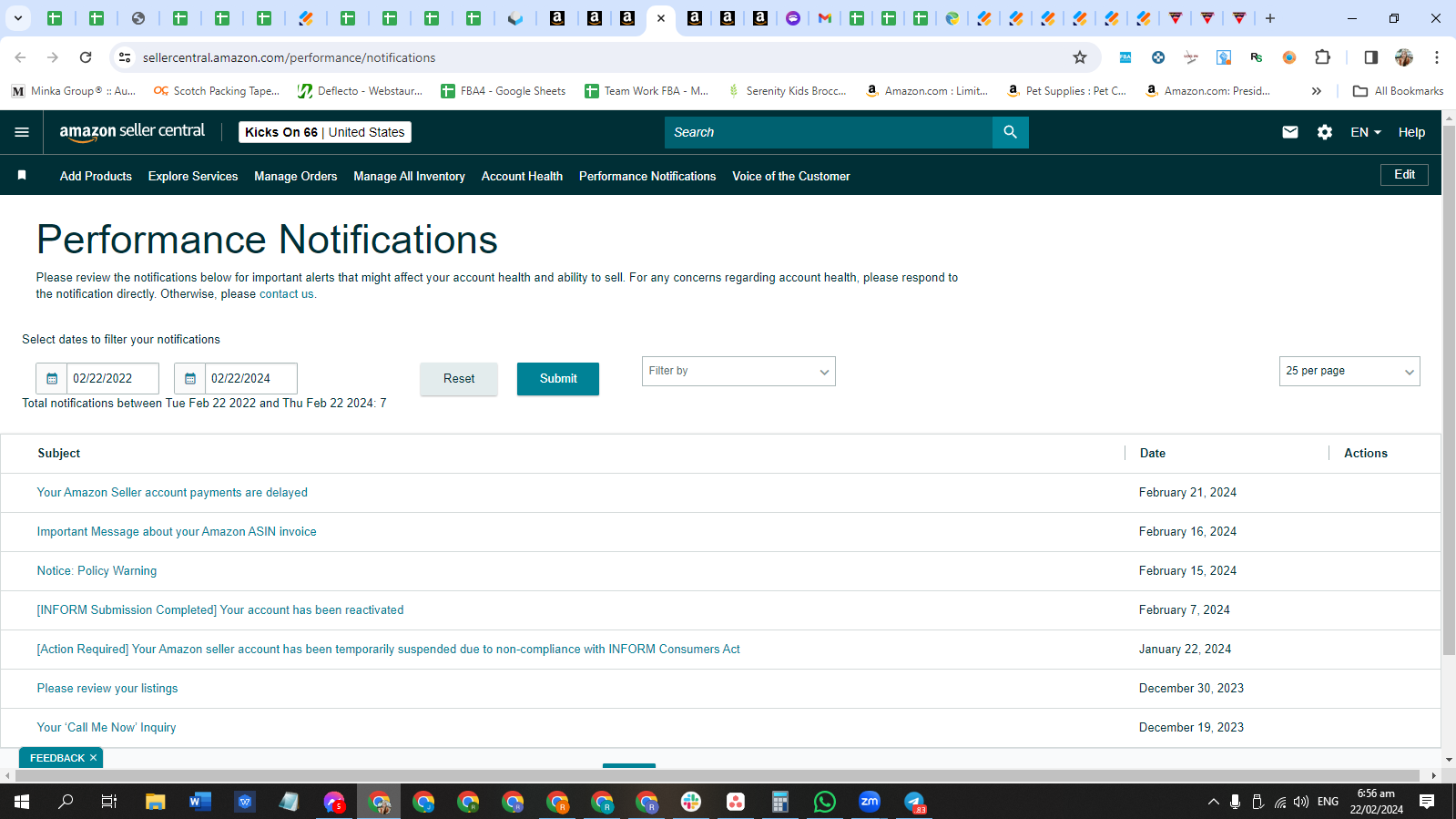
Task: Click the Submit button
Action: point(558,379)
